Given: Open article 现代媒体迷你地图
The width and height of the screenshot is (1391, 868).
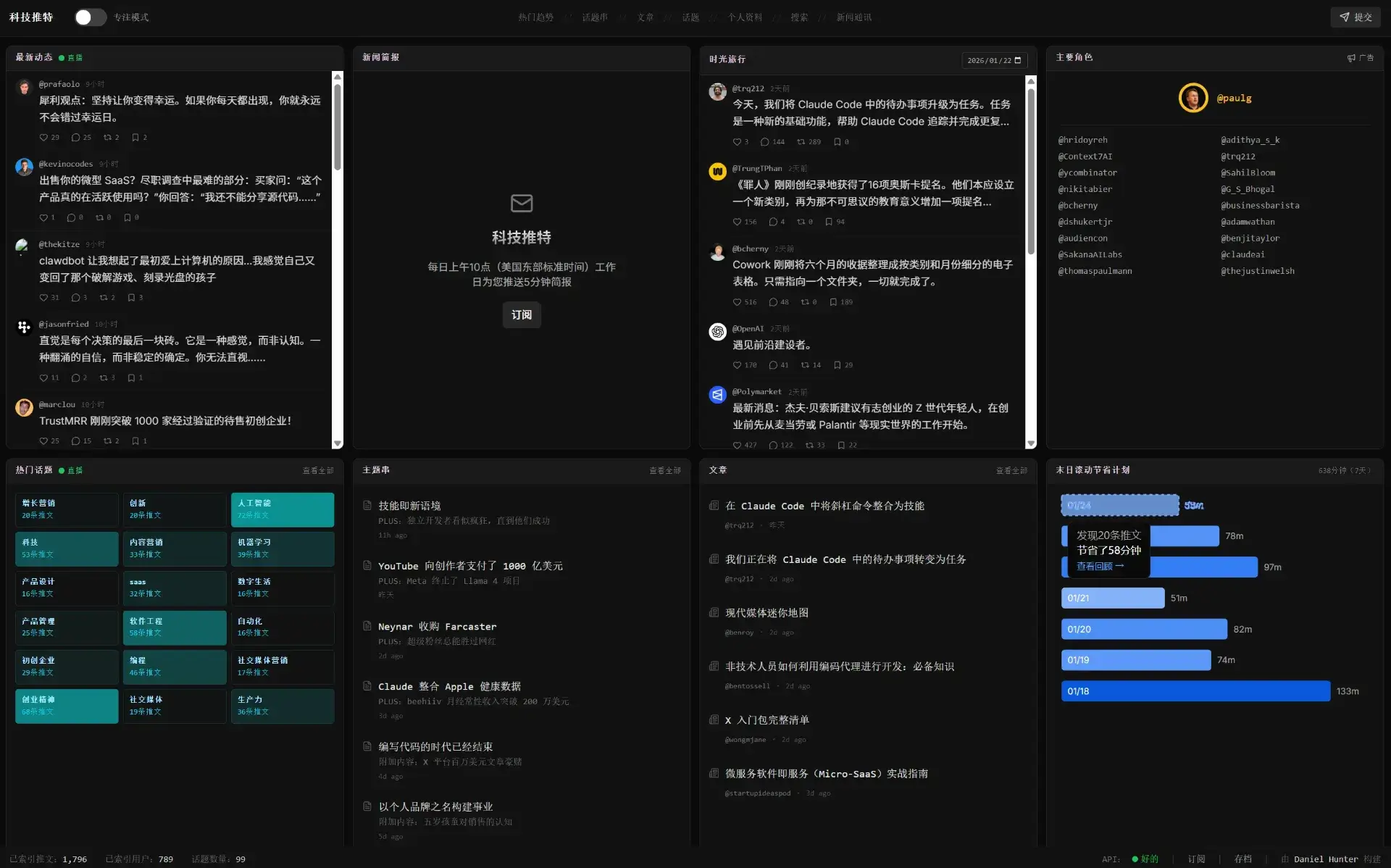Looking at the screenshot, I should tap(766, 613).
